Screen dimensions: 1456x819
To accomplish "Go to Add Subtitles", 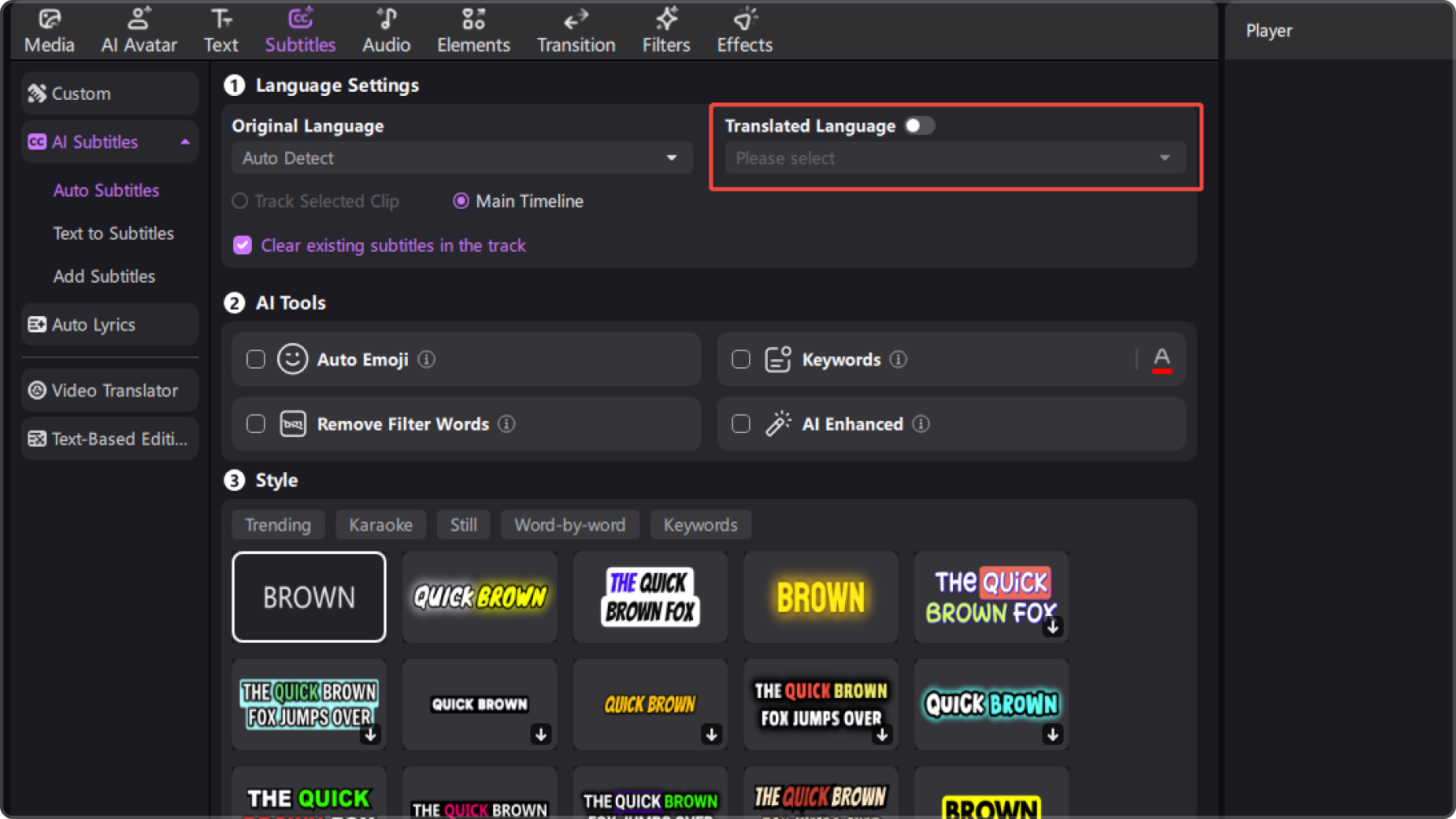I will [104, 276].
